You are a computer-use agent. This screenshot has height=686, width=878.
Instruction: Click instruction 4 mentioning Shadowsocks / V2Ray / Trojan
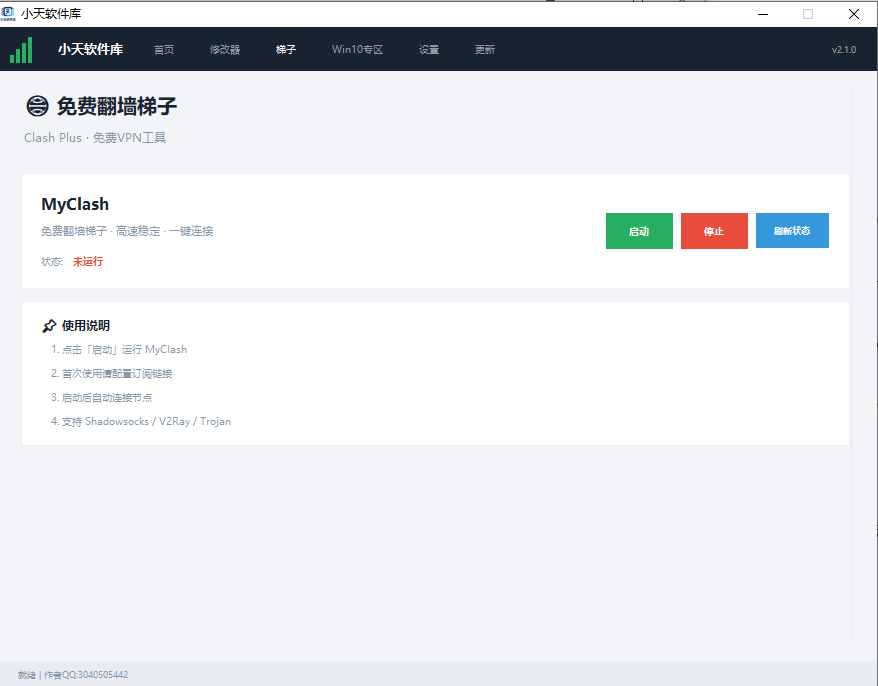point(141,422)
